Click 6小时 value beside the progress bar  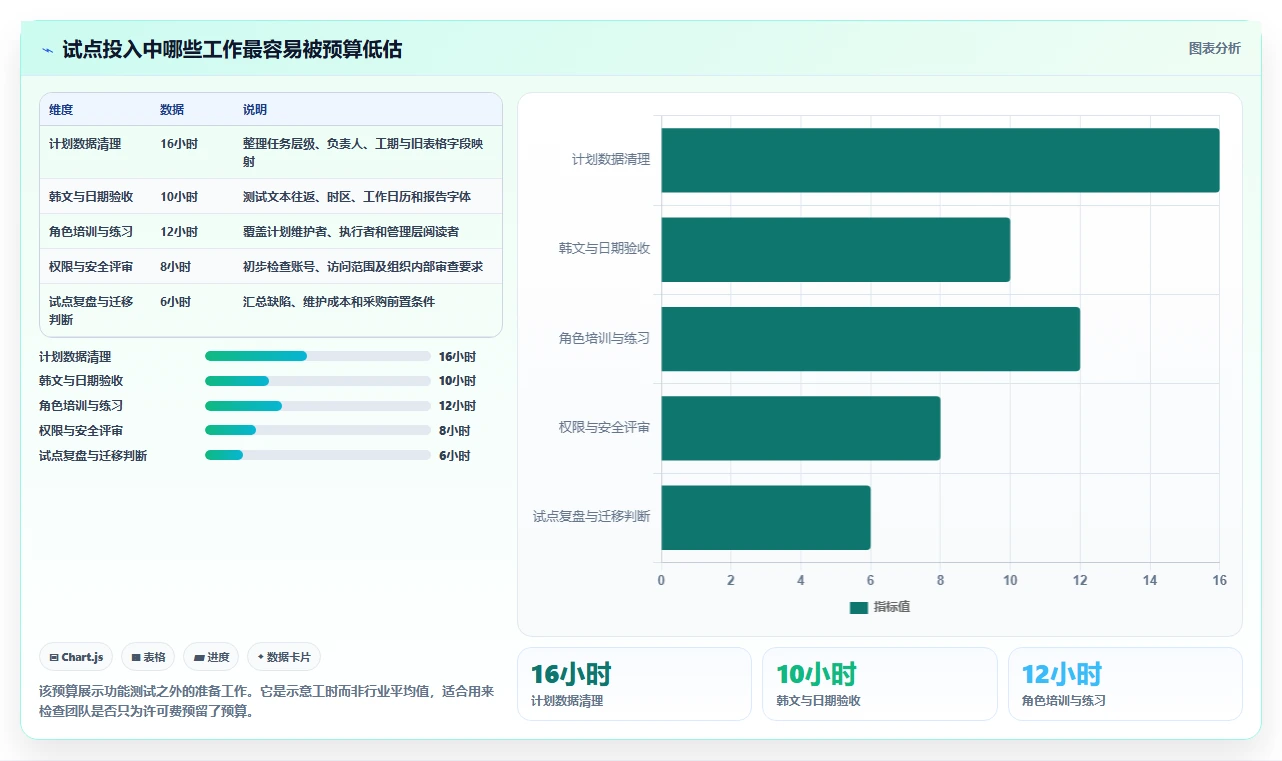454,456
